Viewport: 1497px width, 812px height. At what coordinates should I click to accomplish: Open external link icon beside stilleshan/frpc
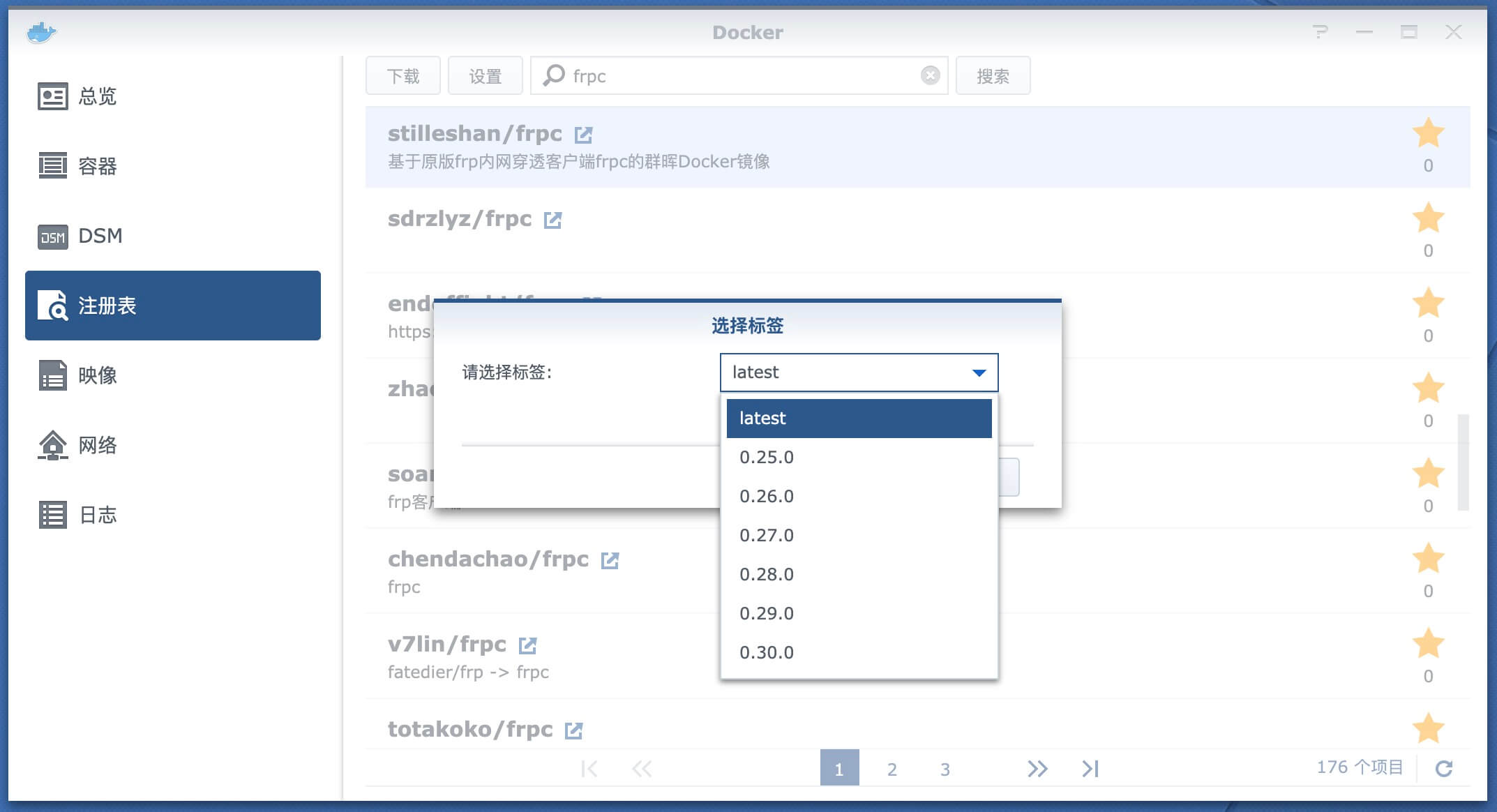(583, 134)
